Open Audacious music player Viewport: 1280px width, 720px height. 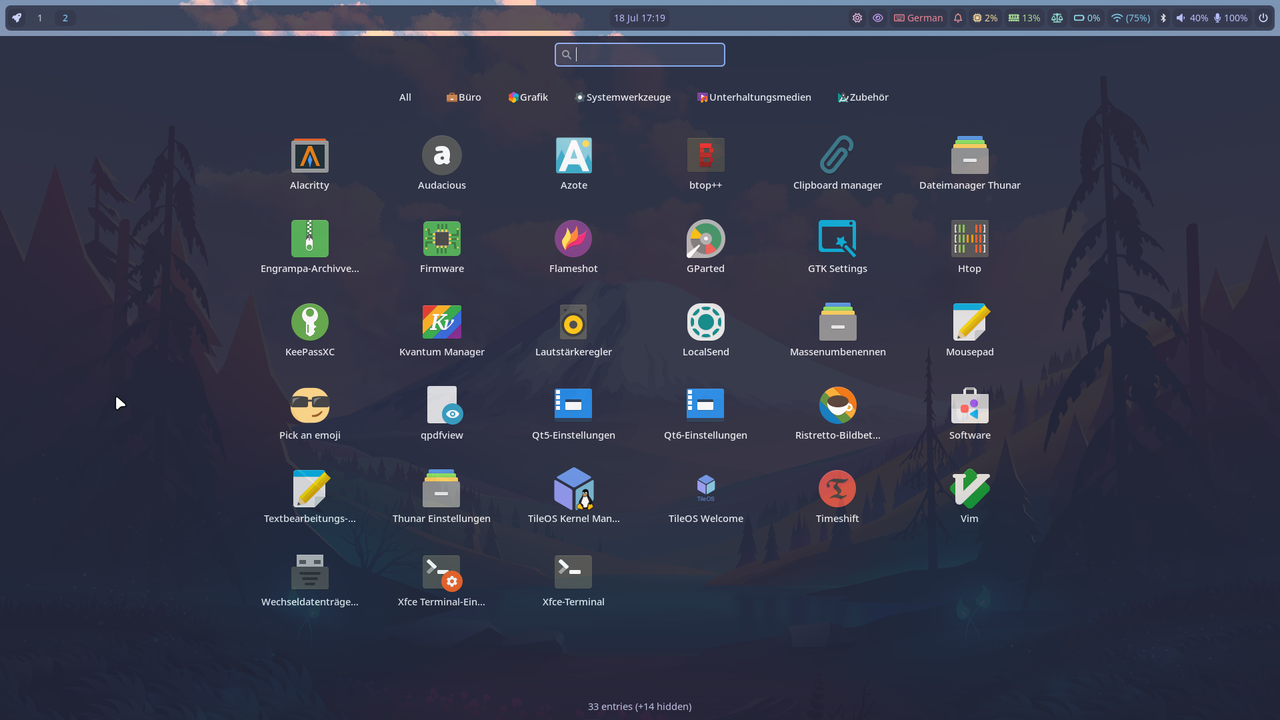[x=442, y=163]
